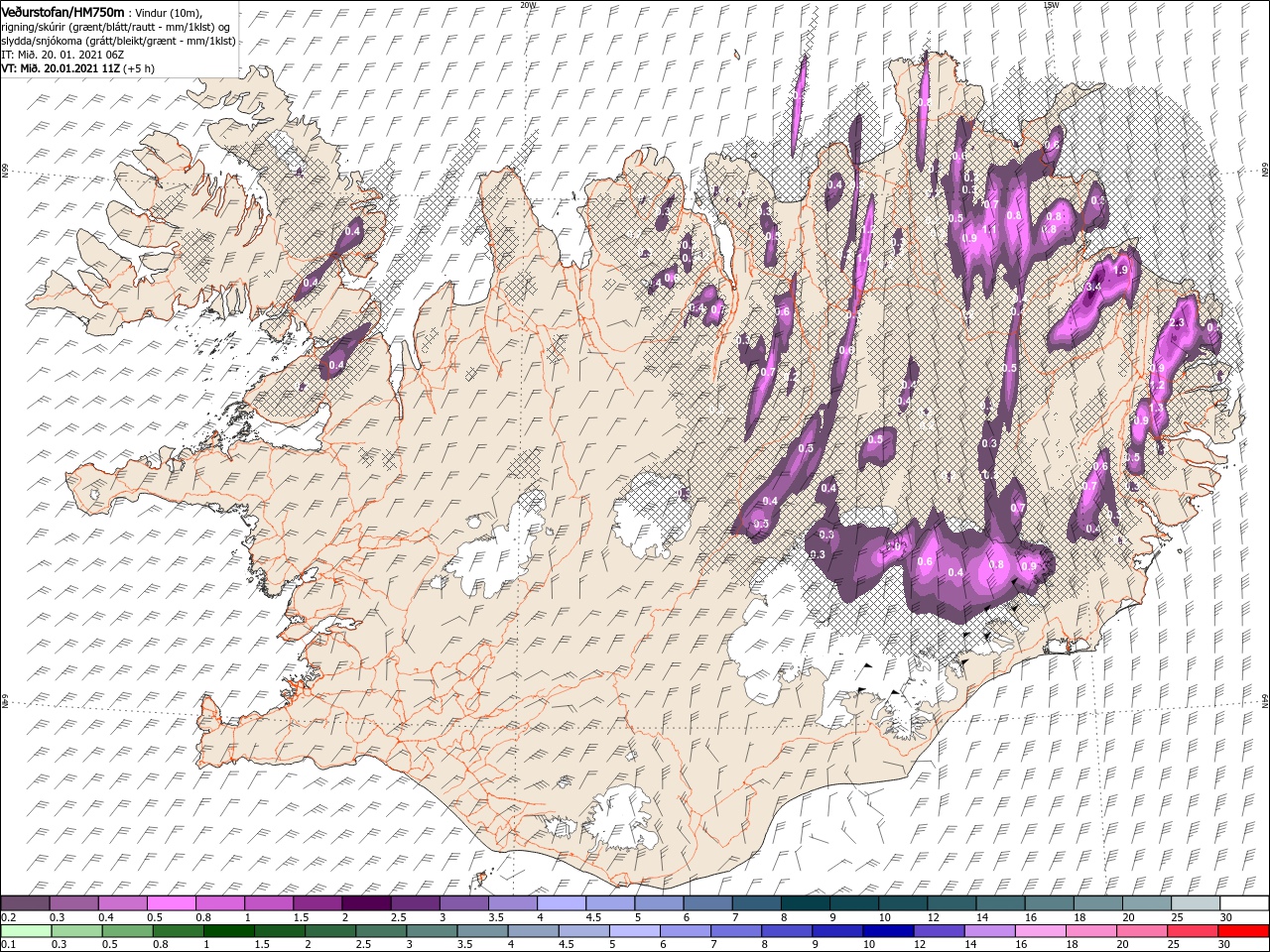The height and width of the screenshot is (952, 1270).
Task: Pick the snow legend swatch for 0.2–0.3
Action: tap(25, 903)
